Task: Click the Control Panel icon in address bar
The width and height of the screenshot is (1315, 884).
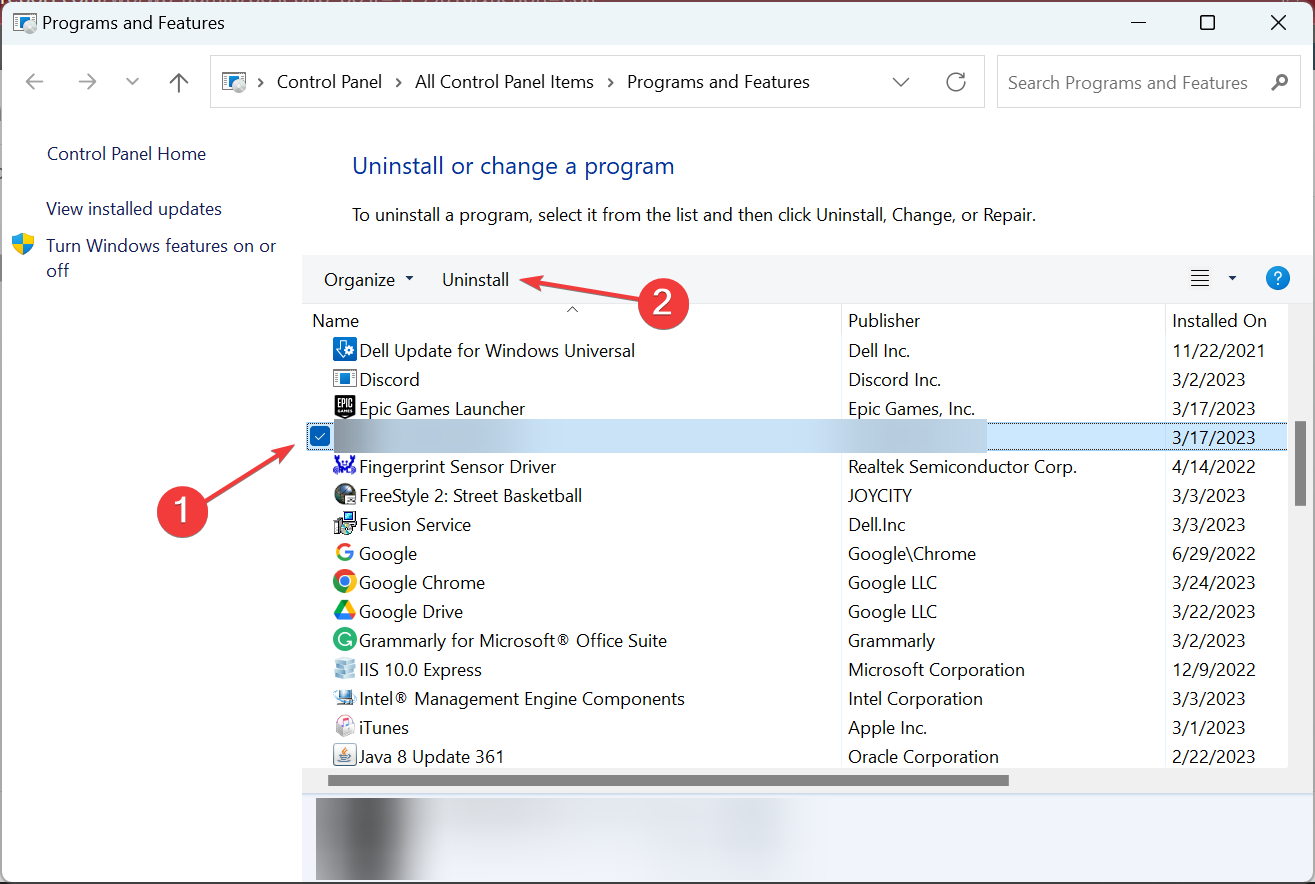Action: tap(233, 82)
